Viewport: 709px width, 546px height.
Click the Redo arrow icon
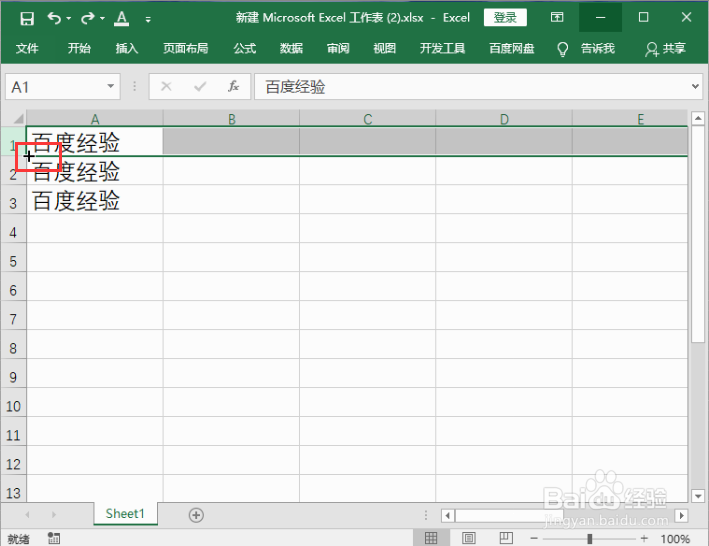[x=87, y=18]
